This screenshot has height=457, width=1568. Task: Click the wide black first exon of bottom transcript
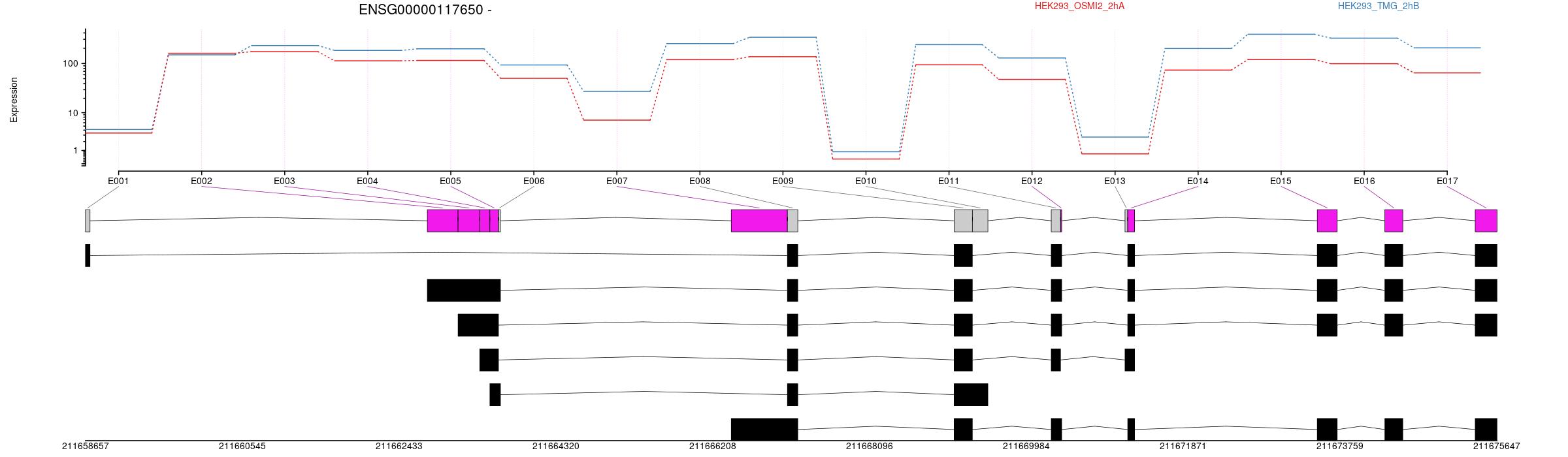coord(764,430)
